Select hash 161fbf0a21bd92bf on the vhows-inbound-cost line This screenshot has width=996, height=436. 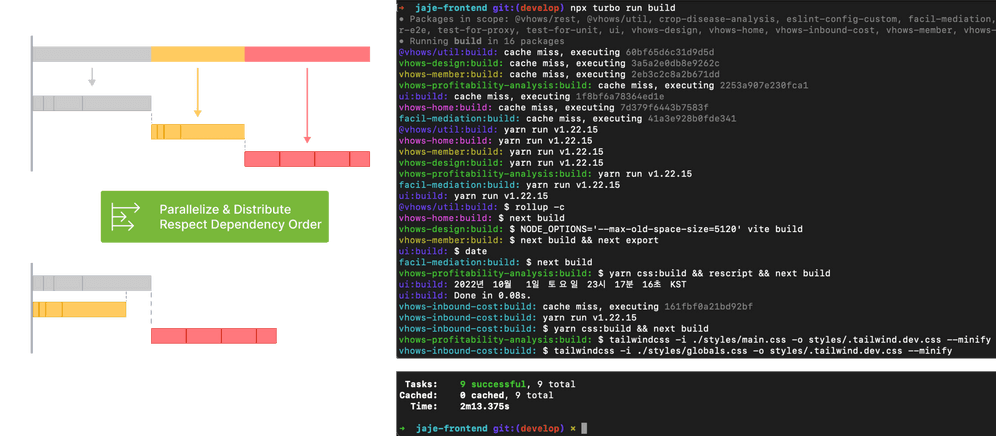[x=708, y=306]
